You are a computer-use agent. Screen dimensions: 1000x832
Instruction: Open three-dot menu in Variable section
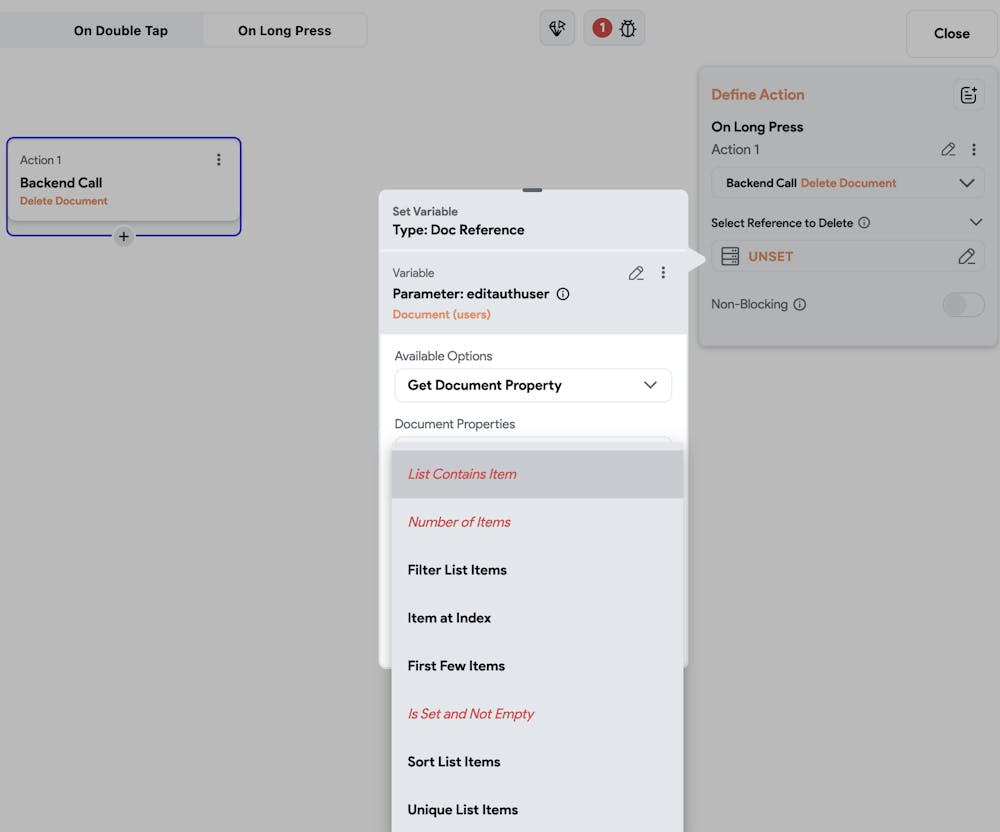coord(663,273)
